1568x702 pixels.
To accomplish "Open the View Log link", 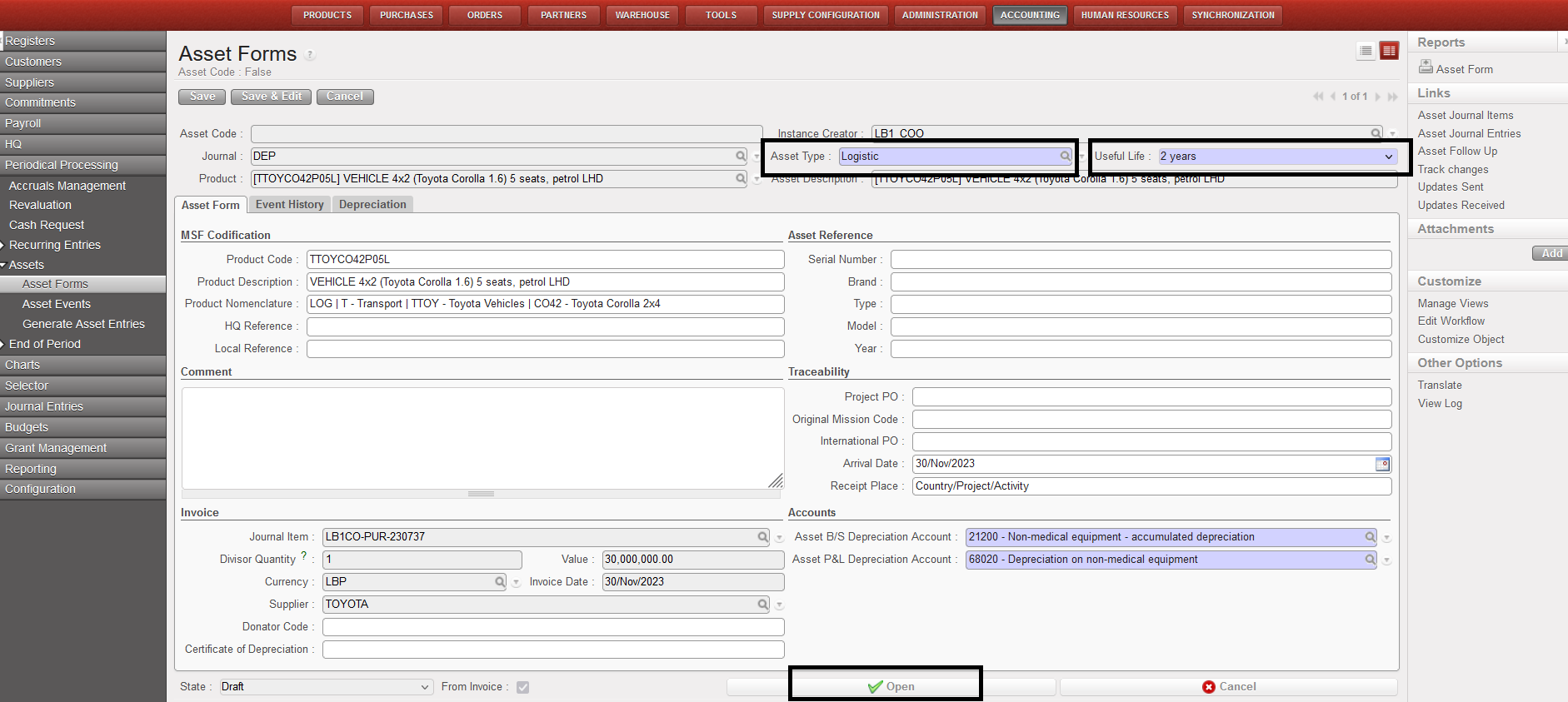I will click(x=1440, y=404).
